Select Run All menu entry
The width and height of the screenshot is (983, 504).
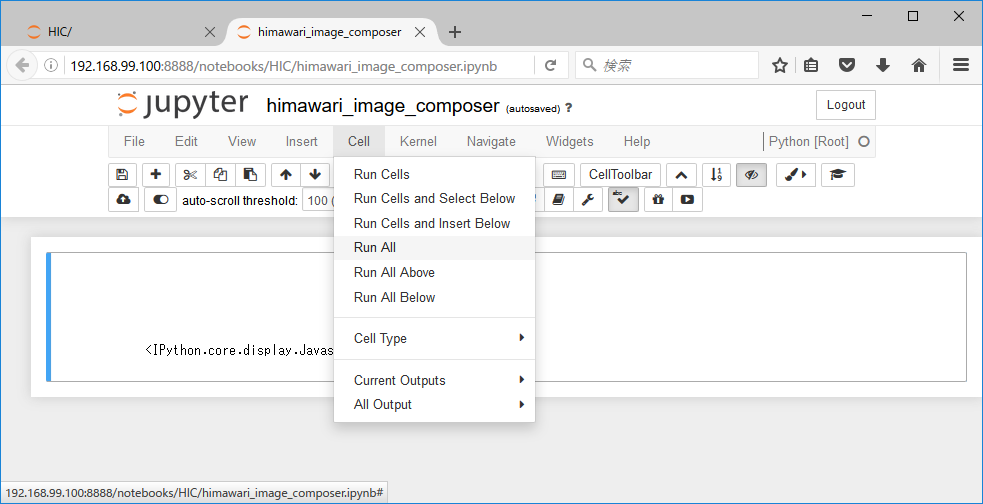pyautogui.click(x=434, y=248)
